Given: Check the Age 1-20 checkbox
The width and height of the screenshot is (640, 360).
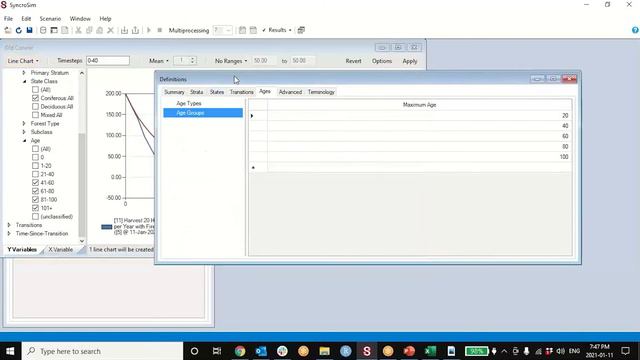Looking at the screenshot, I should (x=36, y=166).
